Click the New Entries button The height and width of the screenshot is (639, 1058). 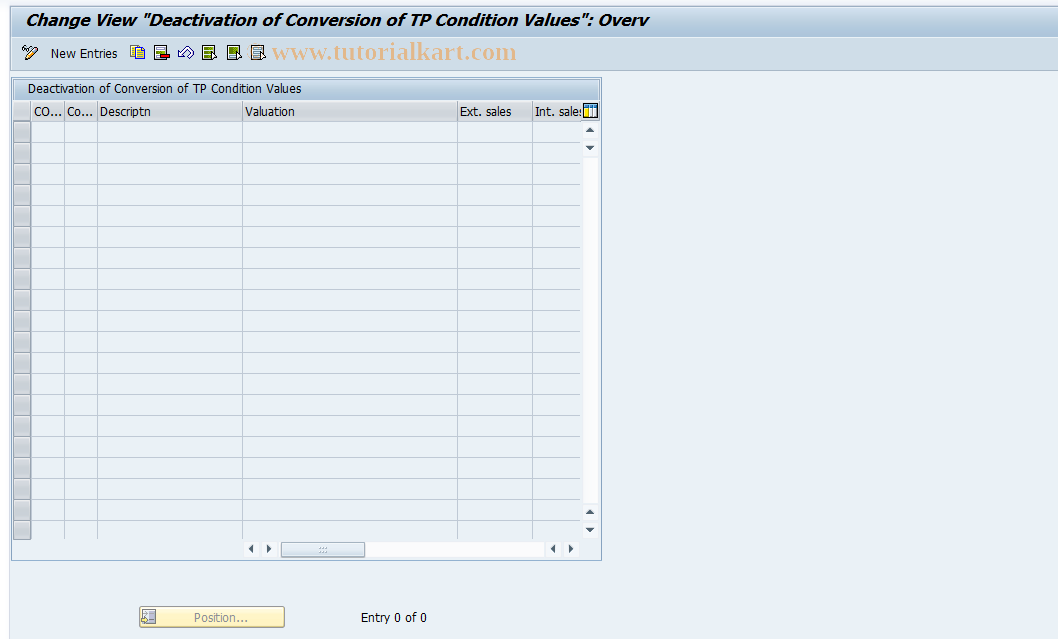point(84,53)
